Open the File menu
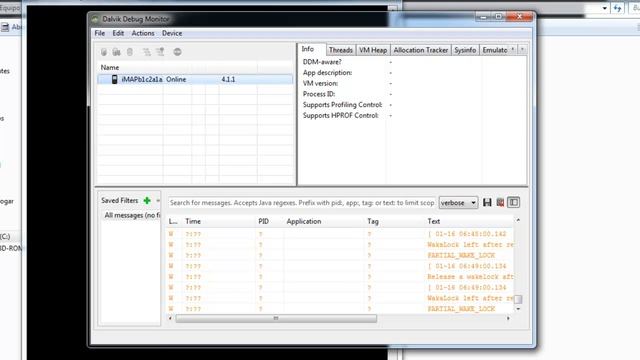The height and width of the screenshot is (360, 640). tap(100, 33)
